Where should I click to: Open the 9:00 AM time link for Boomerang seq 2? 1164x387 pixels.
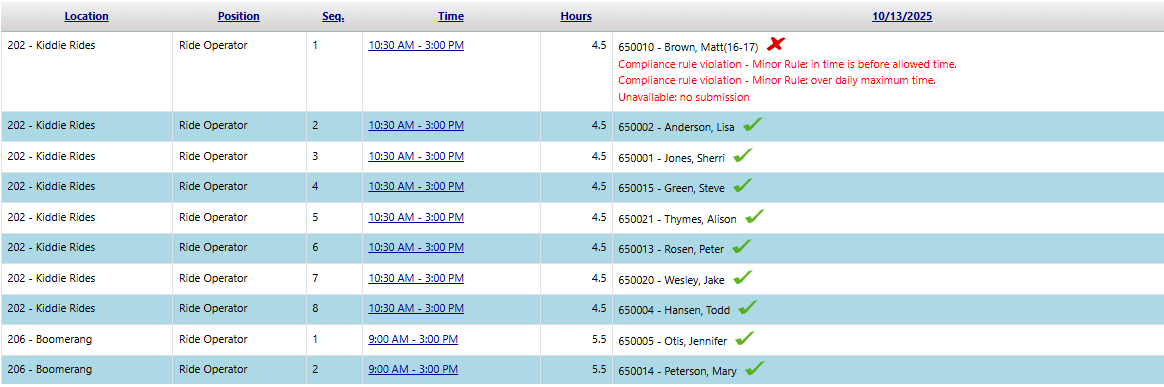click(x=413, y=369)
